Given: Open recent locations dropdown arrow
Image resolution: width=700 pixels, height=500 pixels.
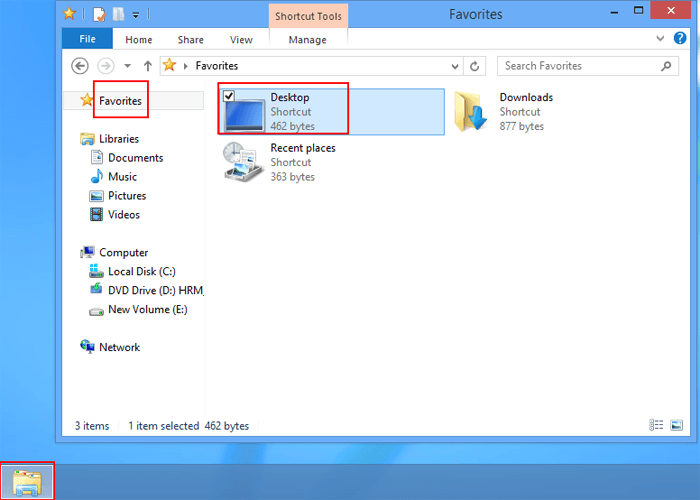Looking at the screenshot, I should pyautogui.click(x=128, y=66).
